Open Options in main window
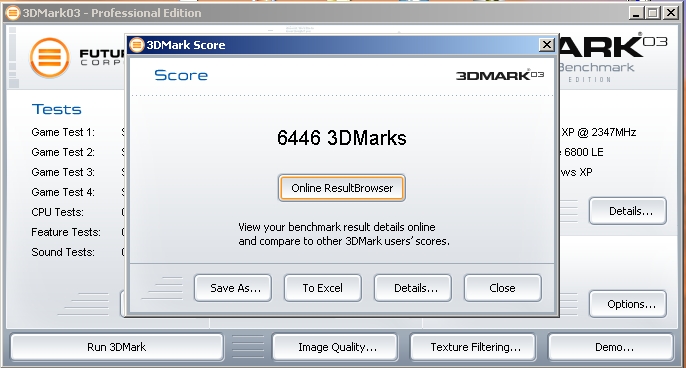686x368 pixels. 628,304
